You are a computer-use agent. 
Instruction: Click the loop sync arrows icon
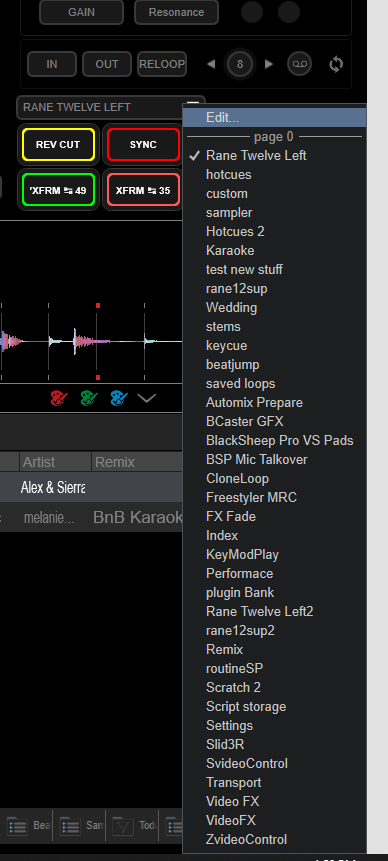click(x=336, y=64)
